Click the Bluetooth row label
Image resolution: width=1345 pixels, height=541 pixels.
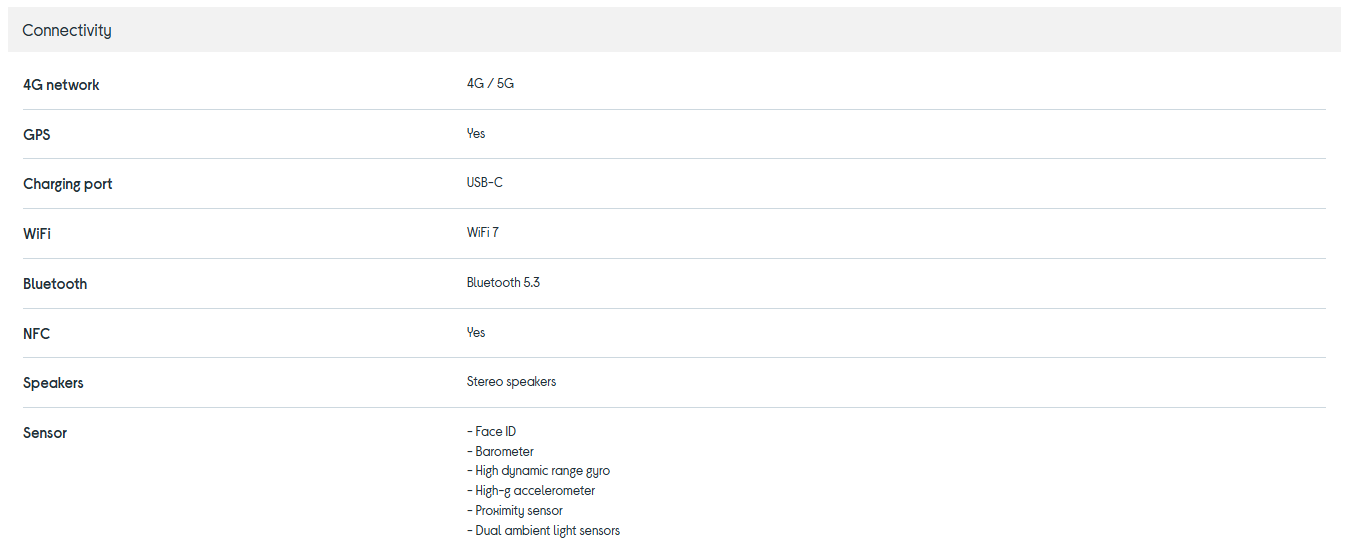(x=55, y=284)
